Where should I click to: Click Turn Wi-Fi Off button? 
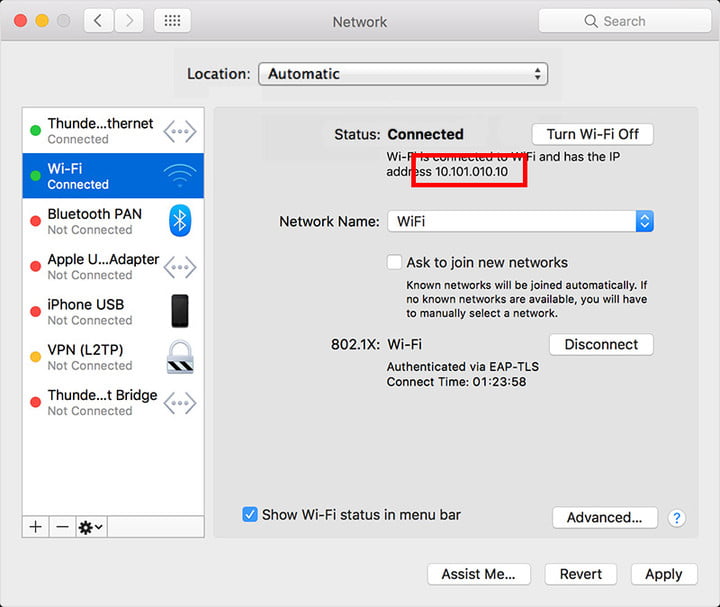click(592, 134)
